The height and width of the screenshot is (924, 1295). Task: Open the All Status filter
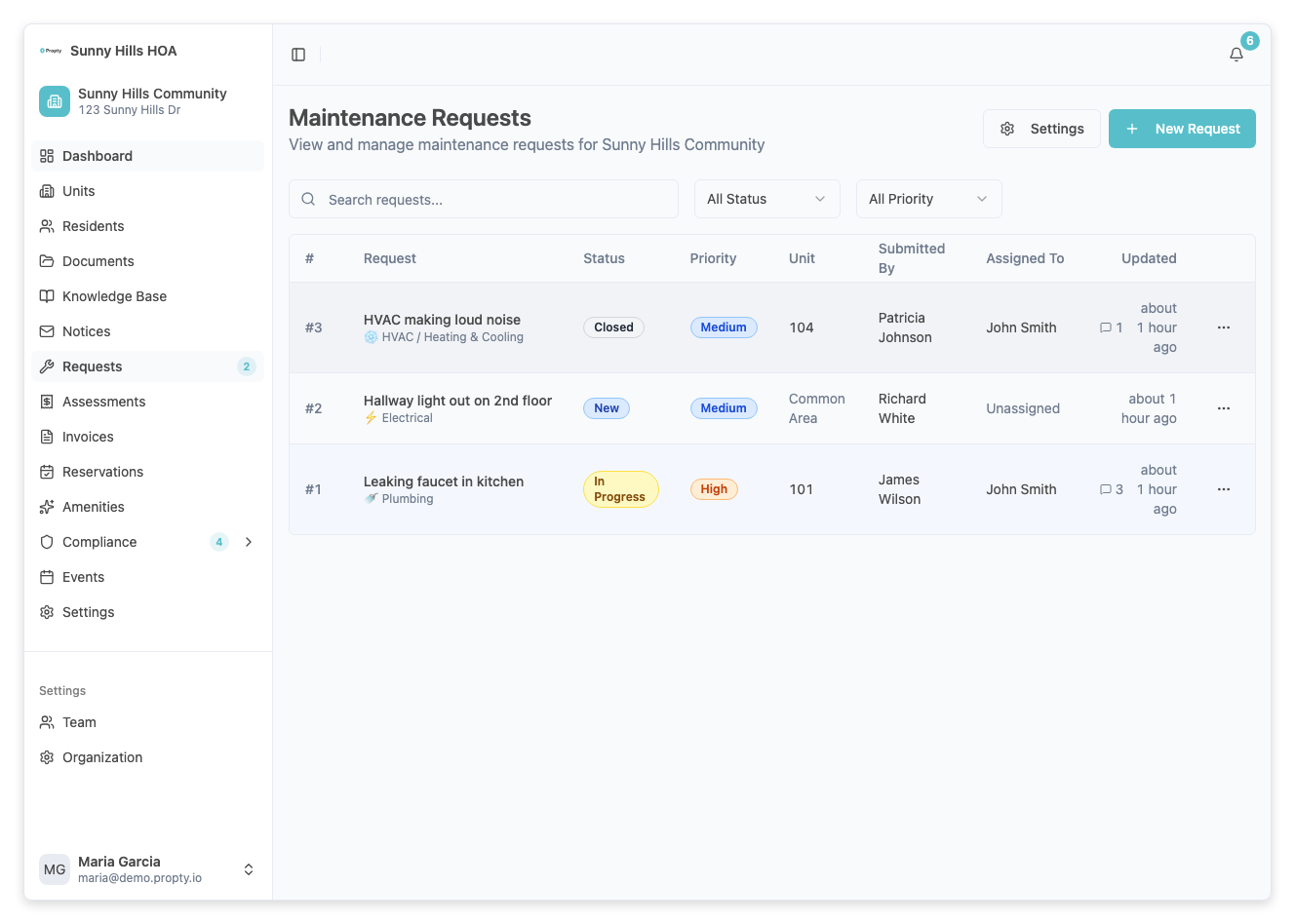(x=766, y=199)
